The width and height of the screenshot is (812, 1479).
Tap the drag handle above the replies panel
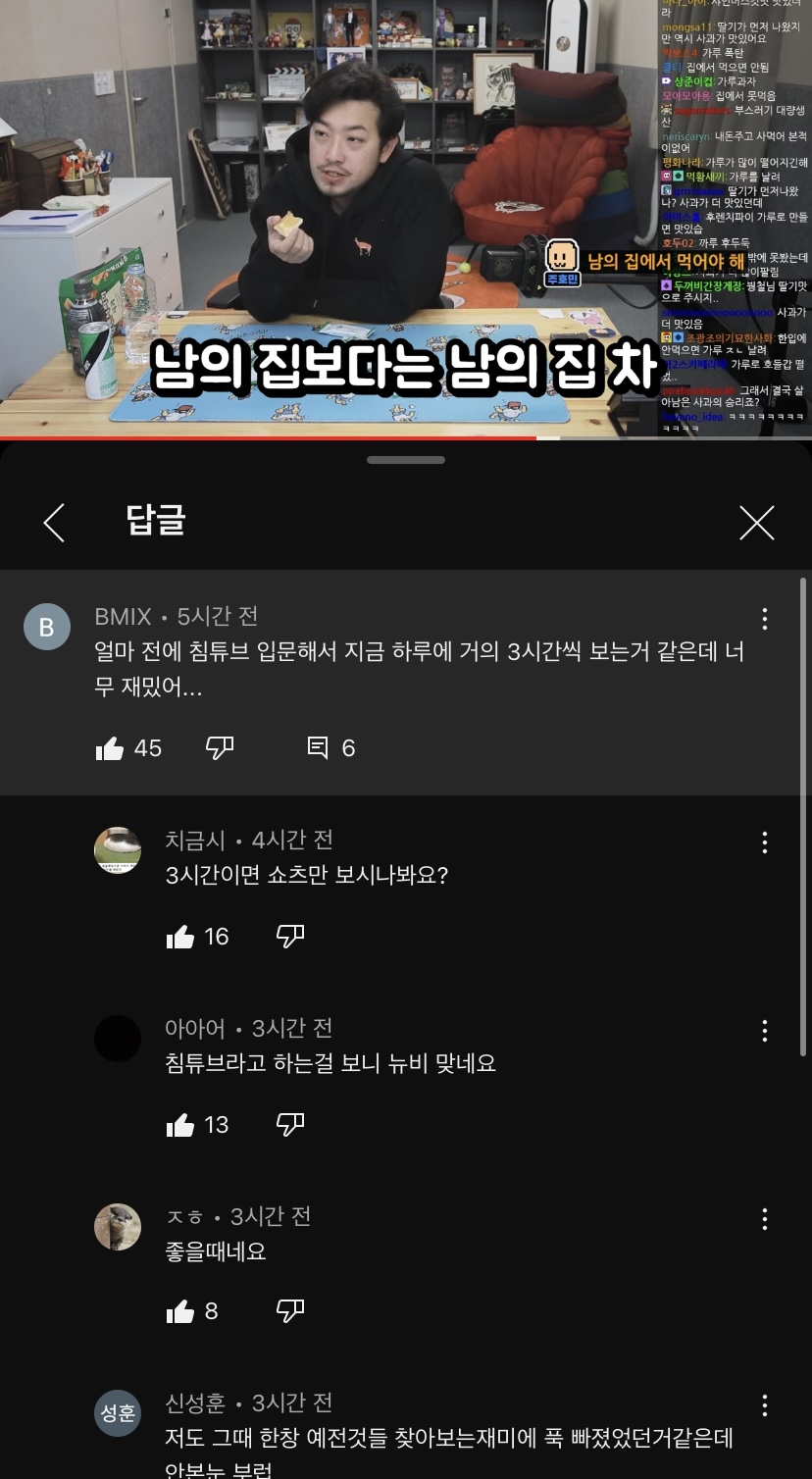(x=406, y=460)
